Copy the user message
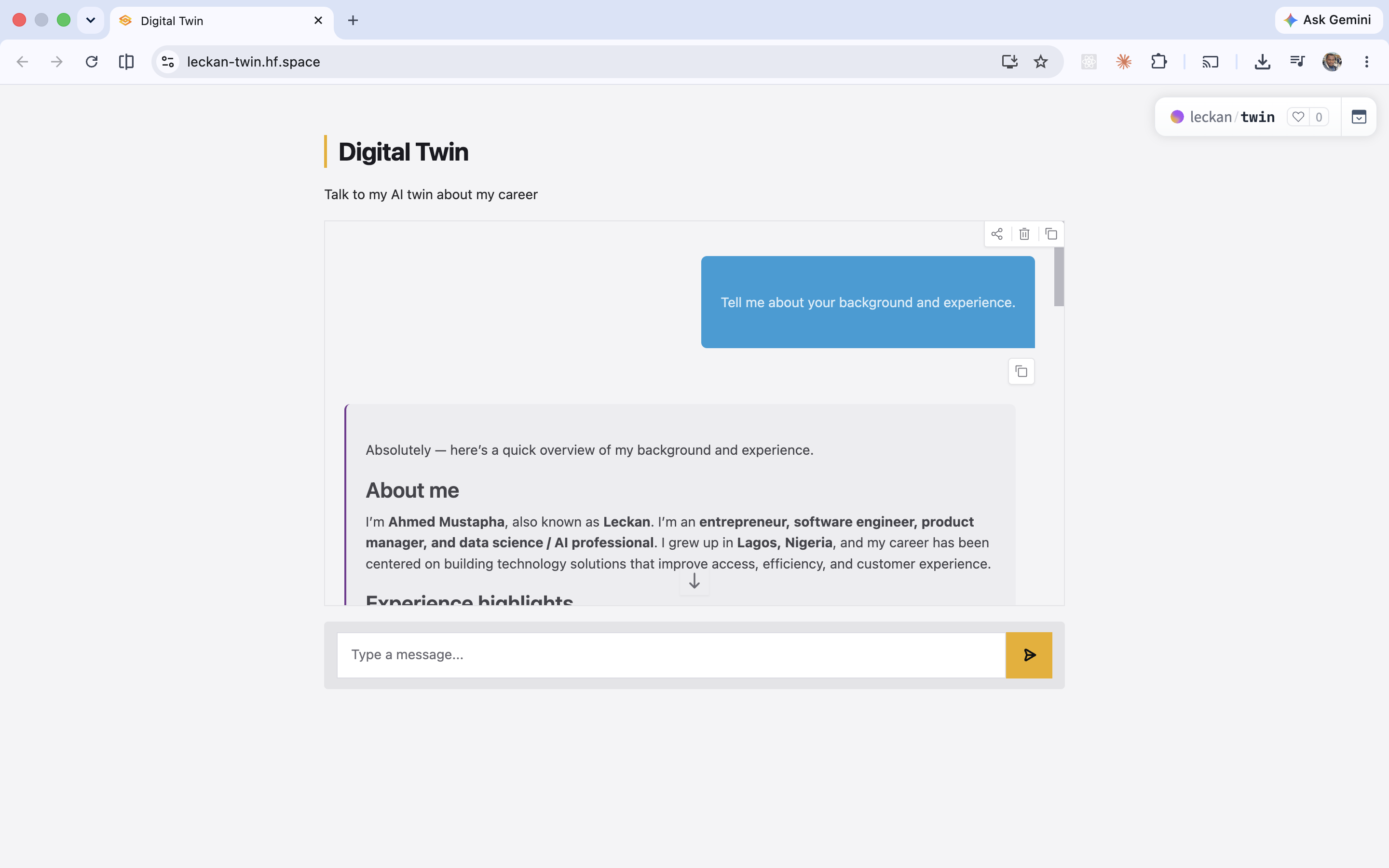This screenshot has height=868, width=1389. (1021, 371)
